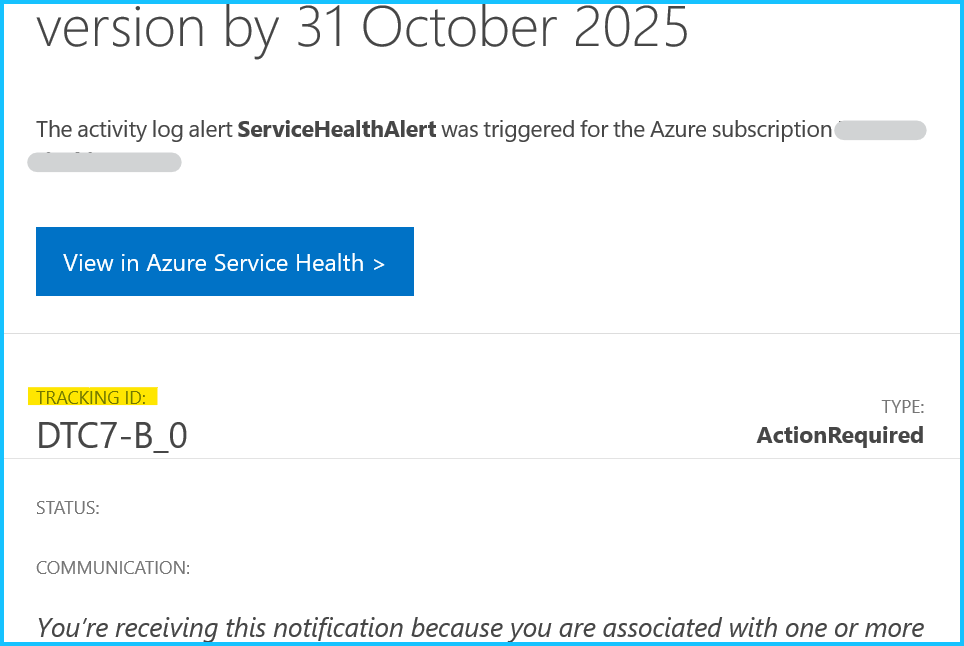Screen dimensions: 964x646
Task: Click the divider line beneath the tracking ID
Action: [482, 459]
